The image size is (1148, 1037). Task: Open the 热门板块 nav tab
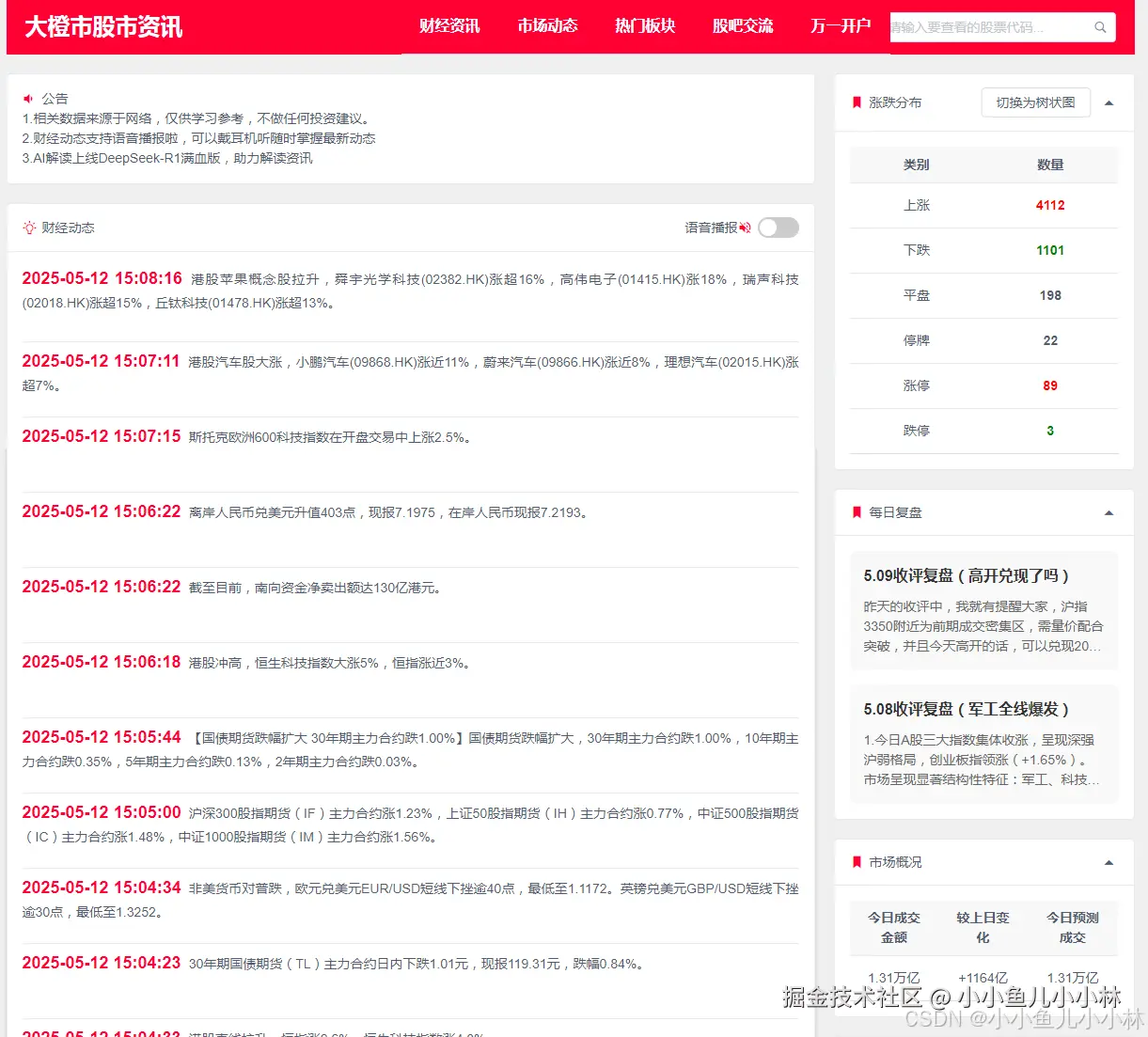point(645,26)
